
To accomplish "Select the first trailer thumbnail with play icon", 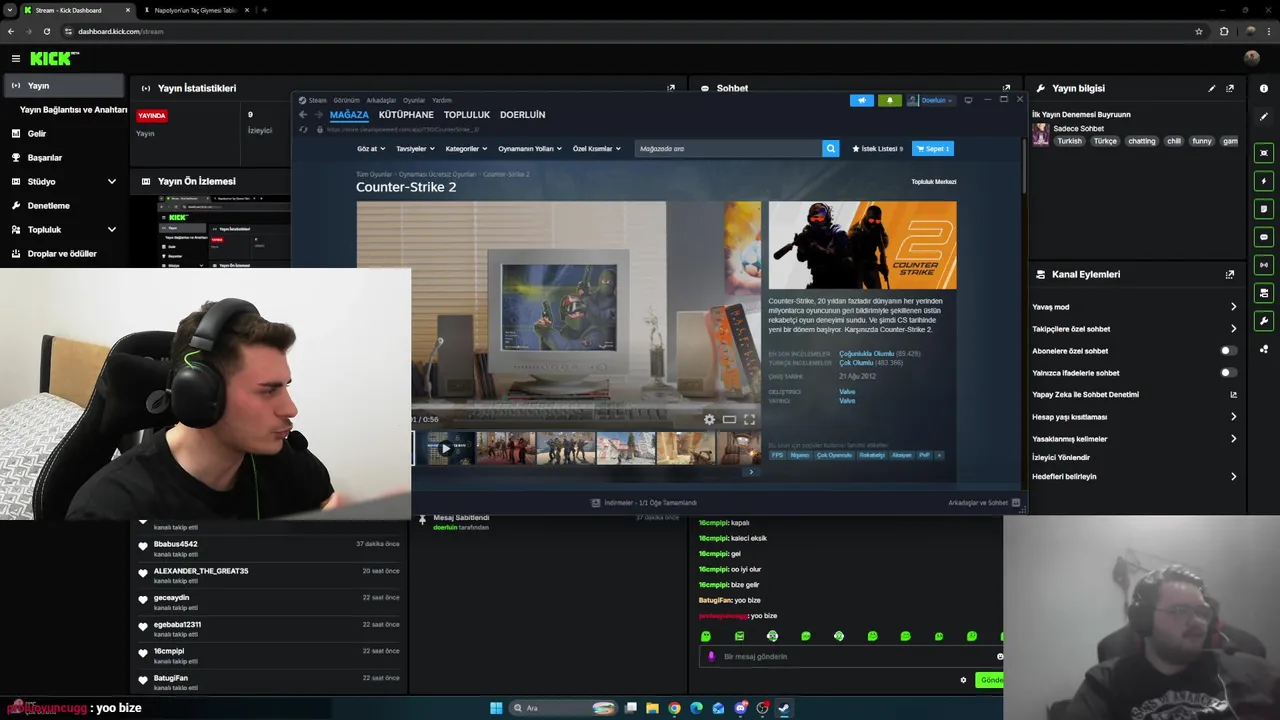I will point(445,448).
